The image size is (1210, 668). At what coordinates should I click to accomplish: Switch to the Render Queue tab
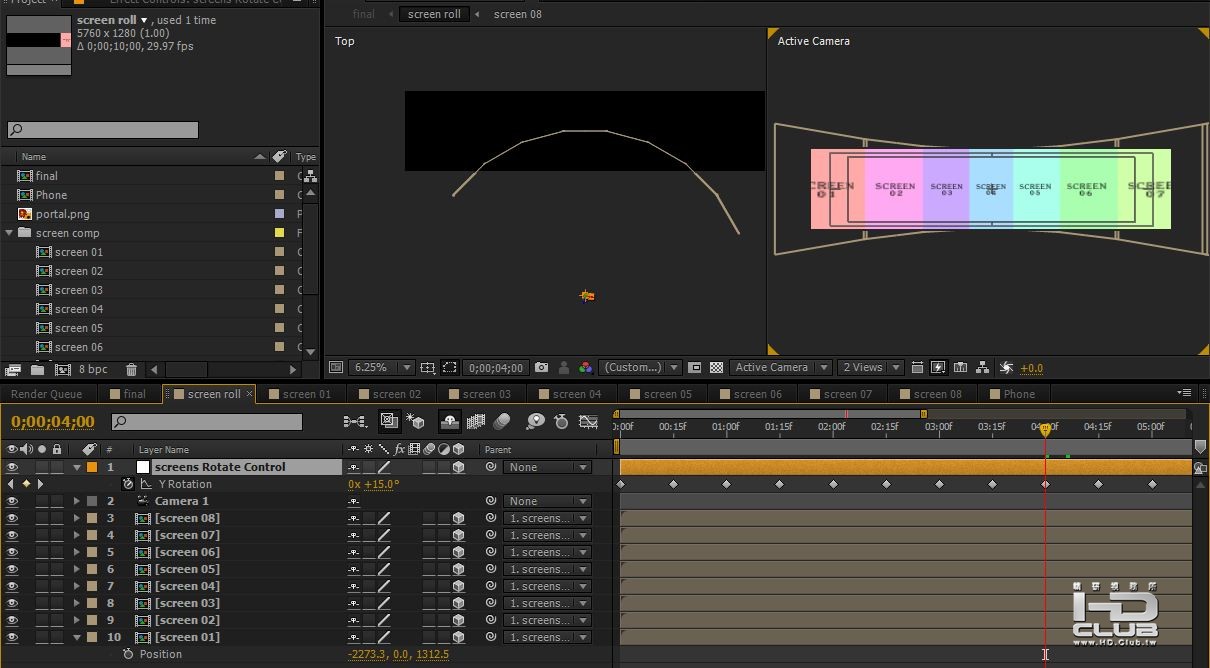tap(47, 394)
